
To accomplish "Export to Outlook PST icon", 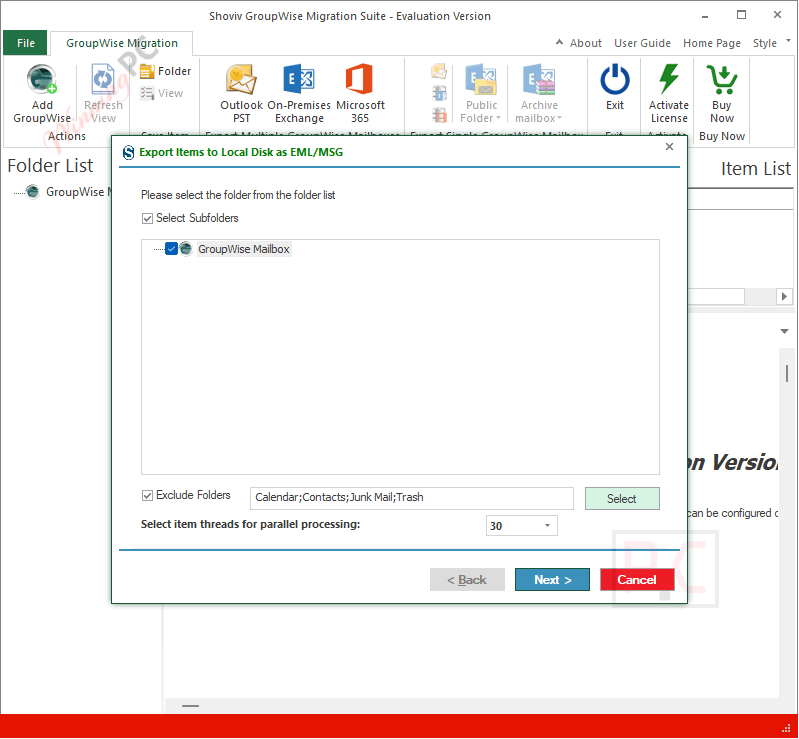I will pos(241,79).
